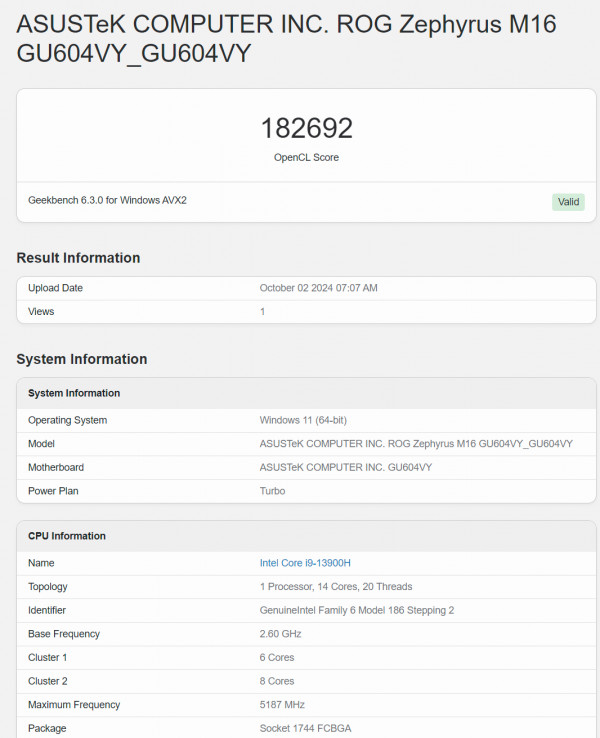The width and height of the screenshot is (600, 738).
Task: Click the Cluster 1 label
Action: pos(48,658)
